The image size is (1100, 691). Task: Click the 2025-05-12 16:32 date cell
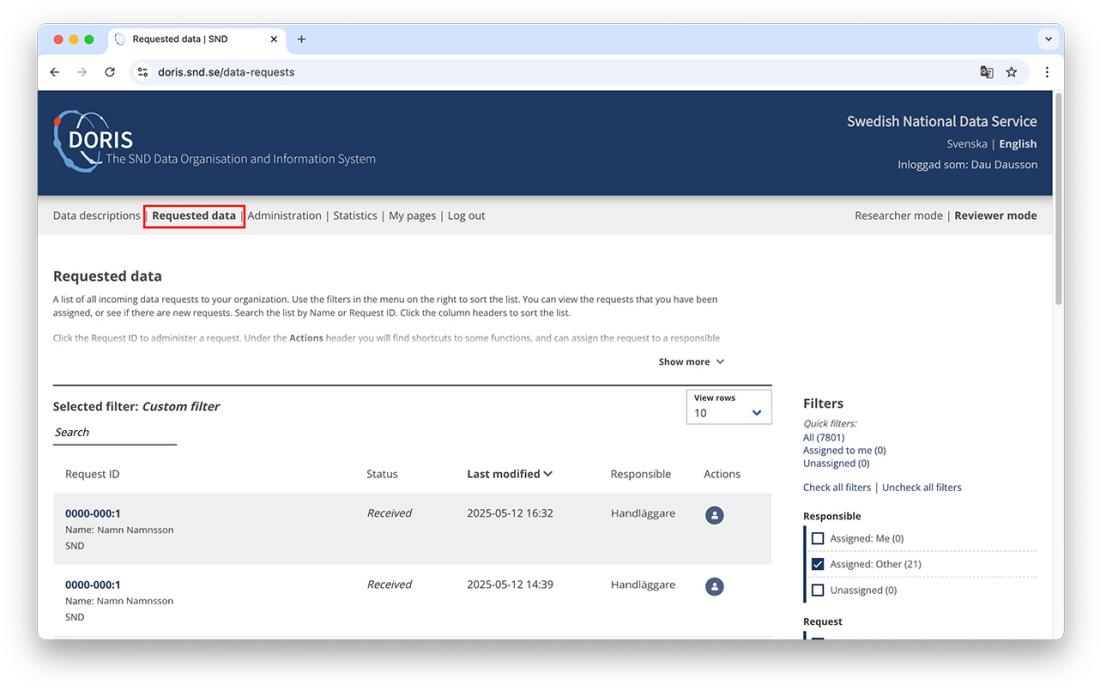[x=510, y=514]
